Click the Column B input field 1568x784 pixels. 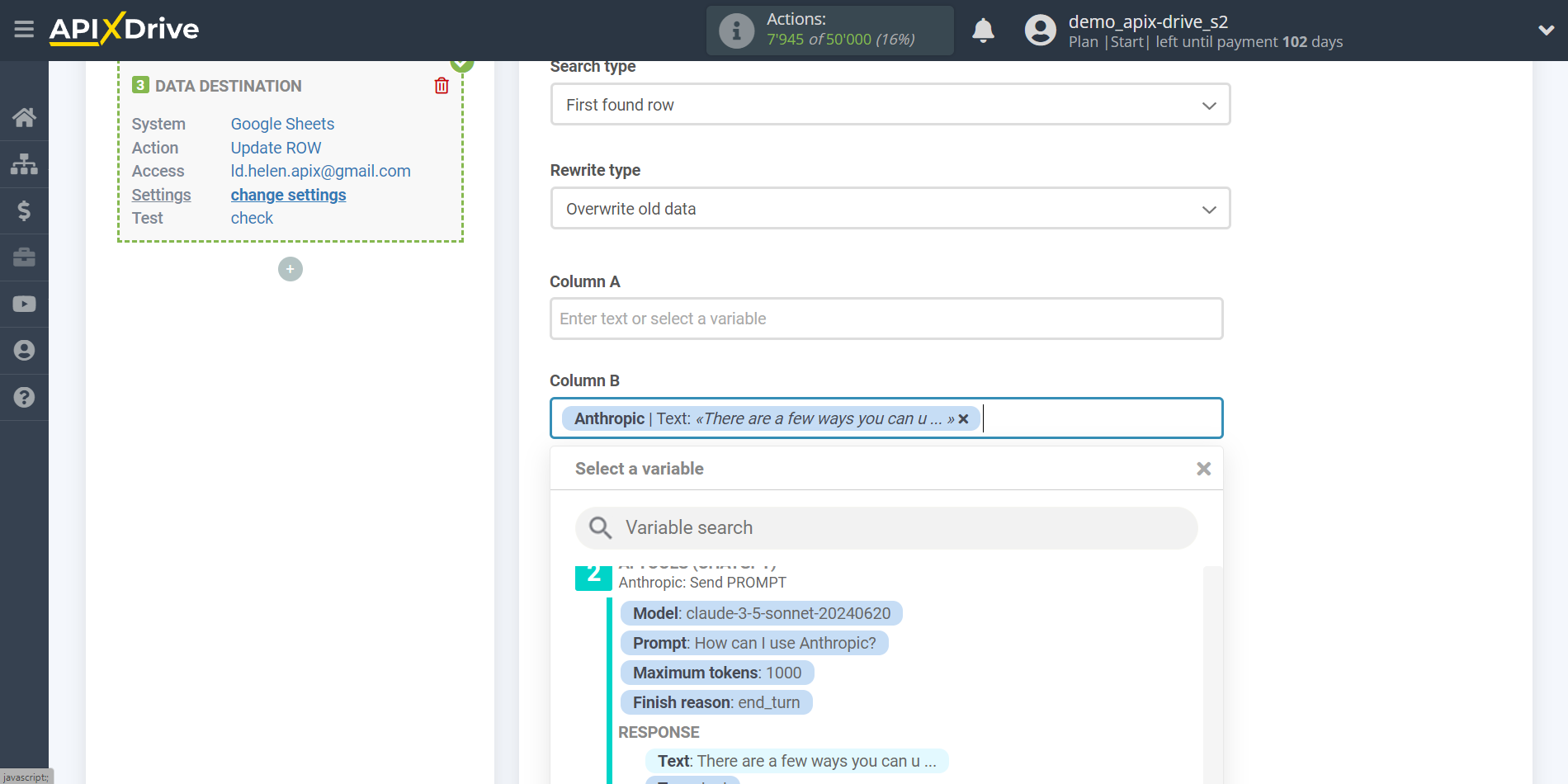point(886,418)
